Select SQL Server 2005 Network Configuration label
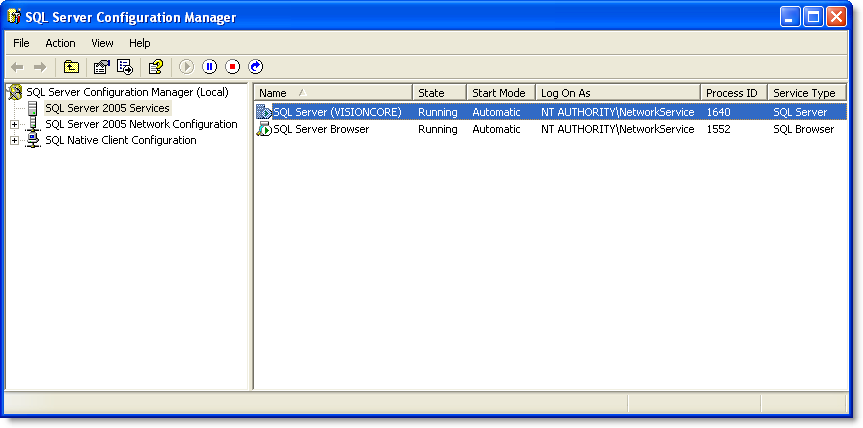Screen dimensions: 863x428 click(x=141, y=124)
